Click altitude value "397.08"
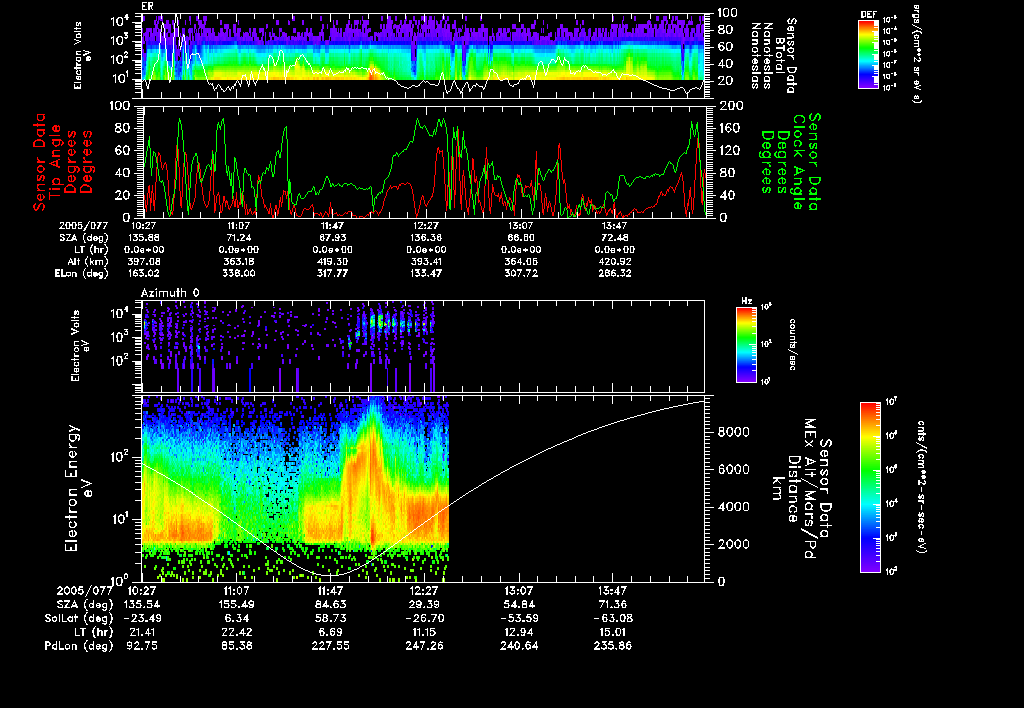 [145, 261]
